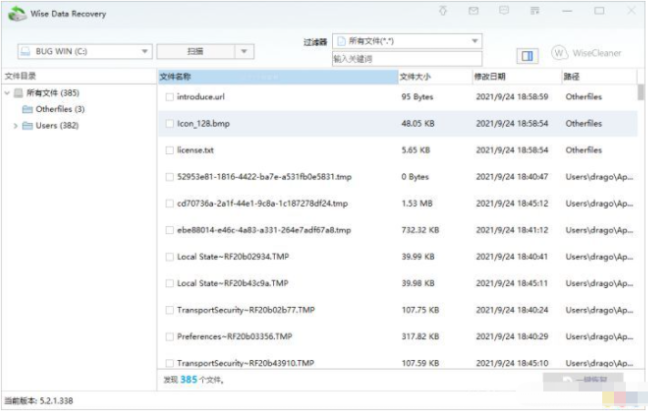This screenshot has width=648, height=415.
Task: Click the file list vertical scrollbar
Action: click(640, 200)
